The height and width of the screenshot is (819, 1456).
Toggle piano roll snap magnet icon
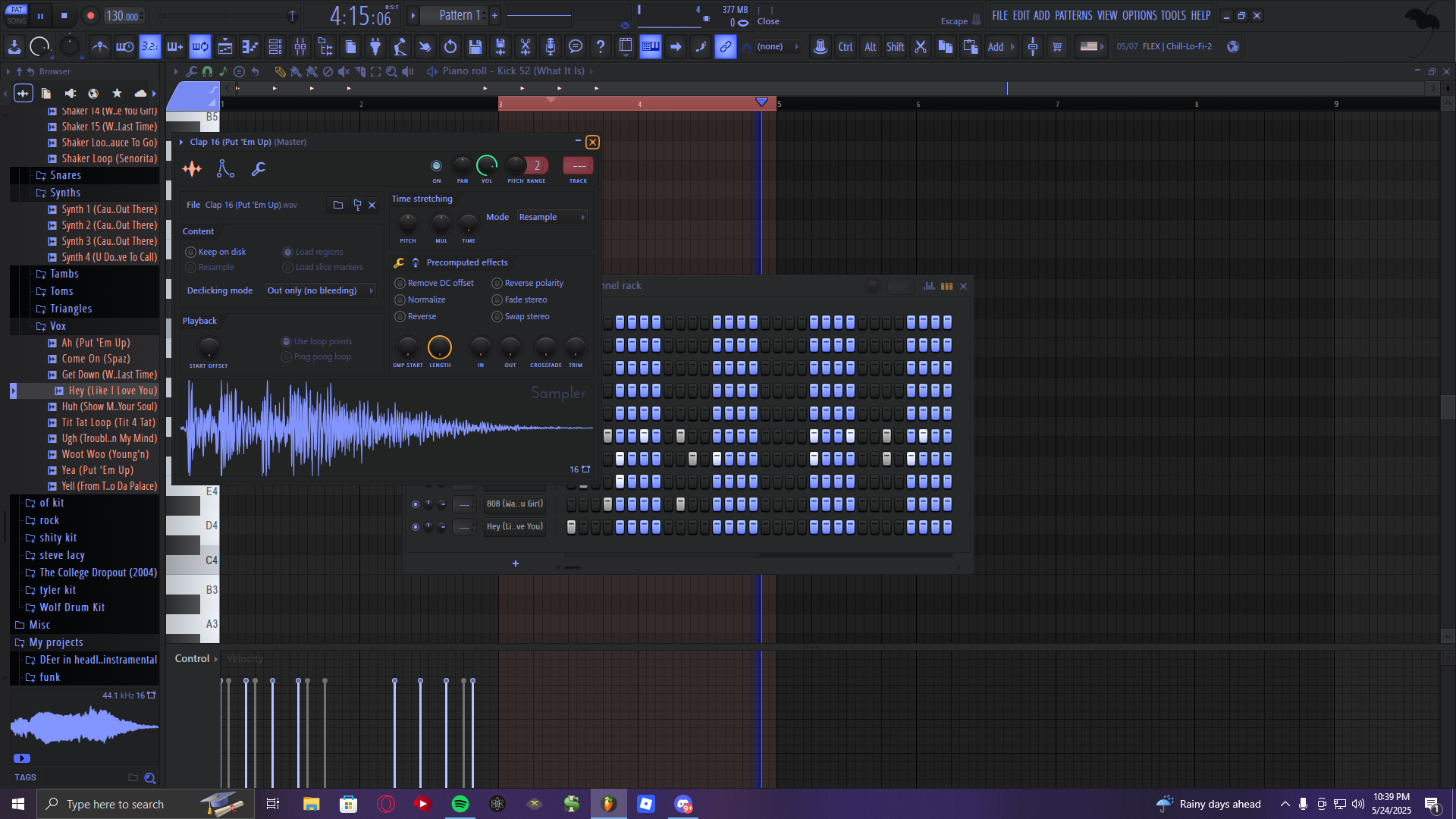tap(207, 71)
